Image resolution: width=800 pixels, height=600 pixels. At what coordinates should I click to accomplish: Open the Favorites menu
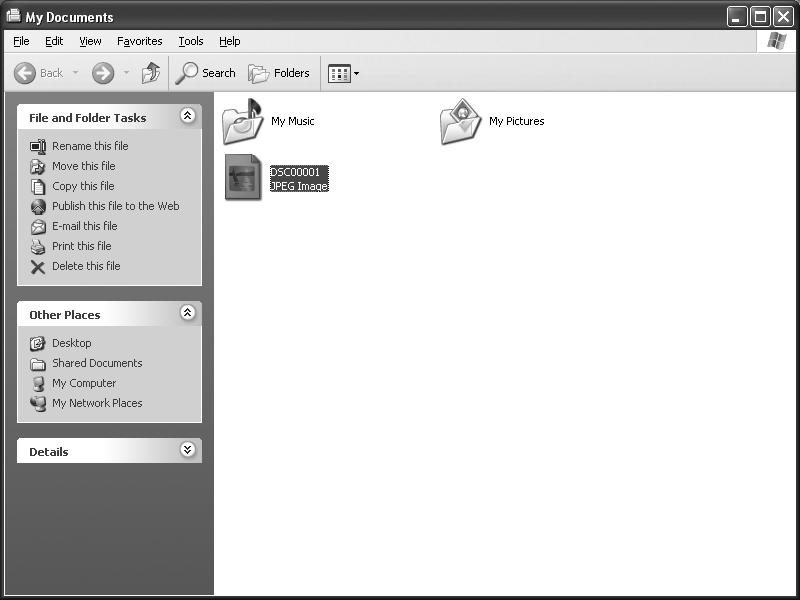click(x=139, y=41)
